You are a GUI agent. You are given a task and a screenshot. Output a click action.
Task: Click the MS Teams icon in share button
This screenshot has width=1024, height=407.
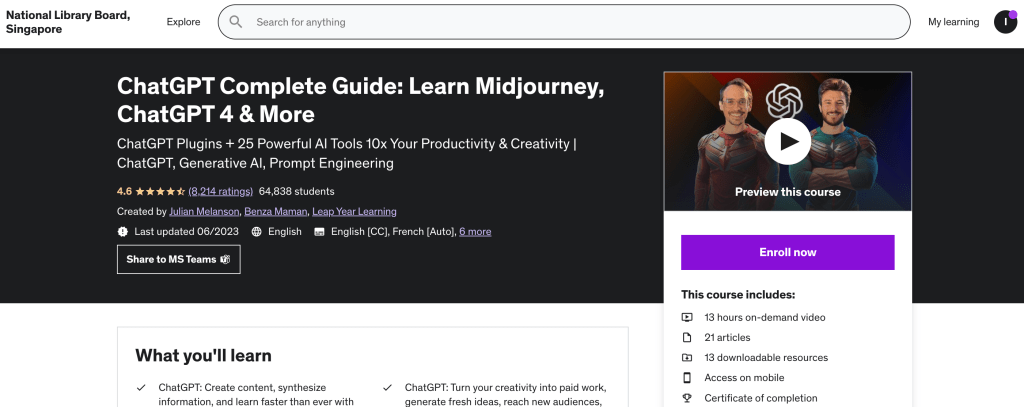pyautogui.click(x=225, y=259)
